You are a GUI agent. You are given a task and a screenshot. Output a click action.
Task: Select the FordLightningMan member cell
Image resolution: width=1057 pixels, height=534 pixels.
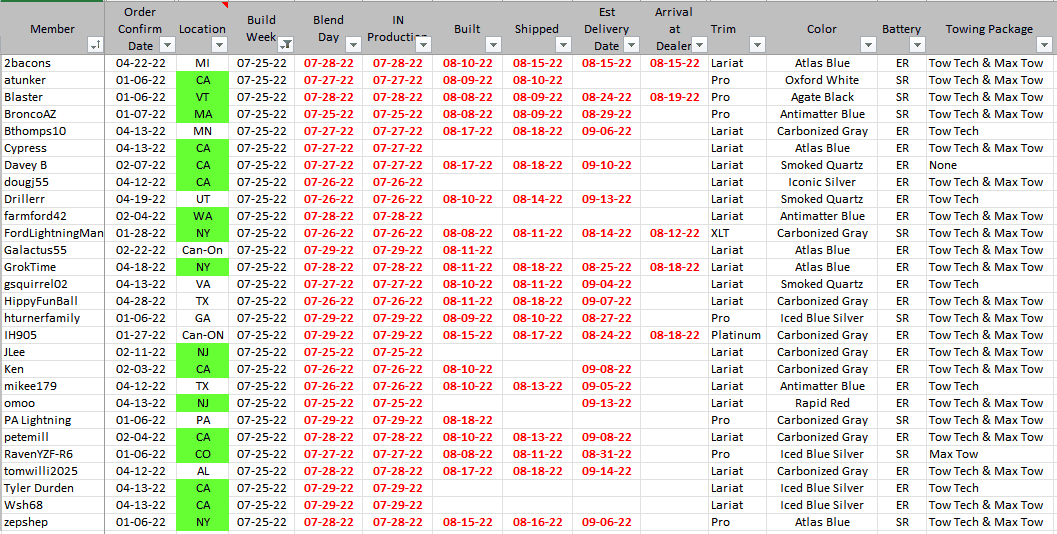[53, 233]
